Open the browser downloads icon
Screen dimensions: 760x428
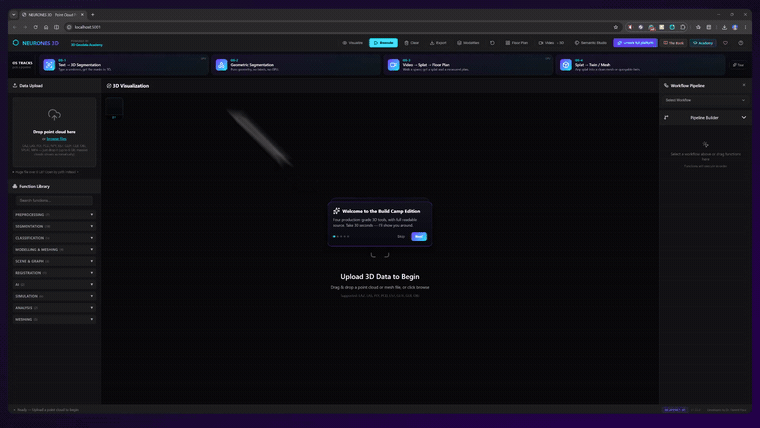[724, 27]
